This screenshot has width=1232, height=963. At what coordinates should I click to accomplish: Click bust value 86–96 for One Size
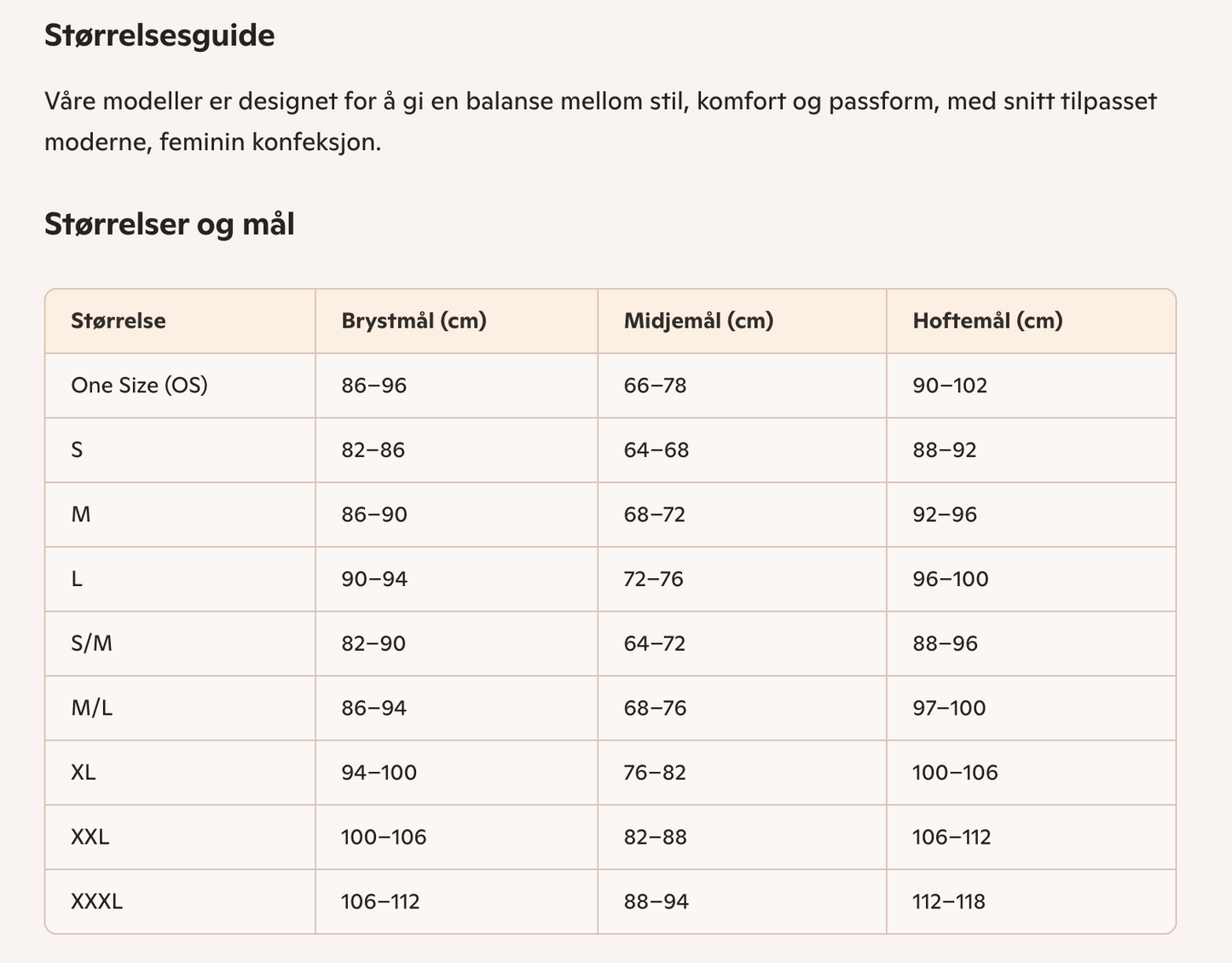coord(374,386)
